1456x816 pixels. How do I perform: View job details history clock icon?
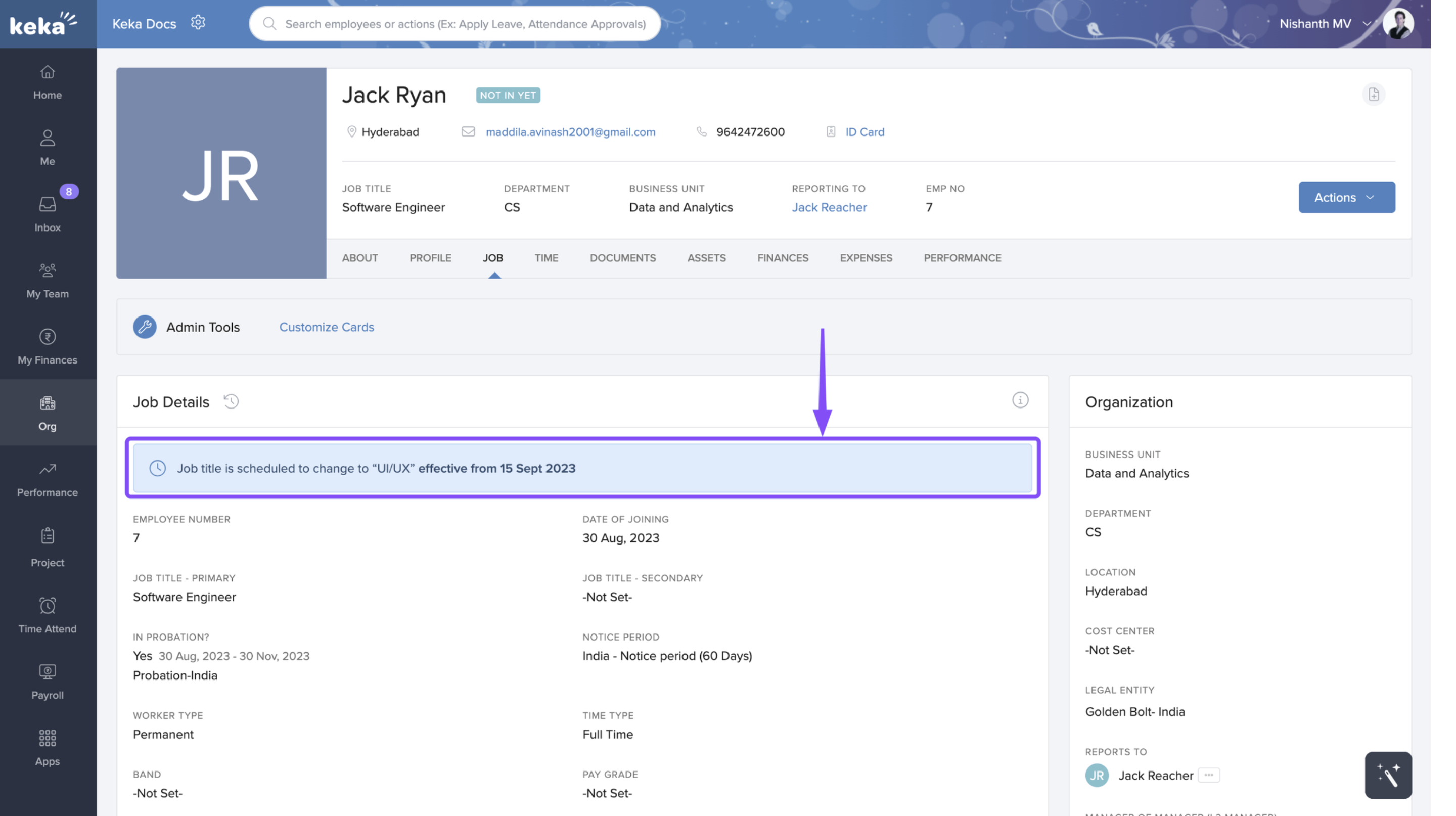(231, 401)
